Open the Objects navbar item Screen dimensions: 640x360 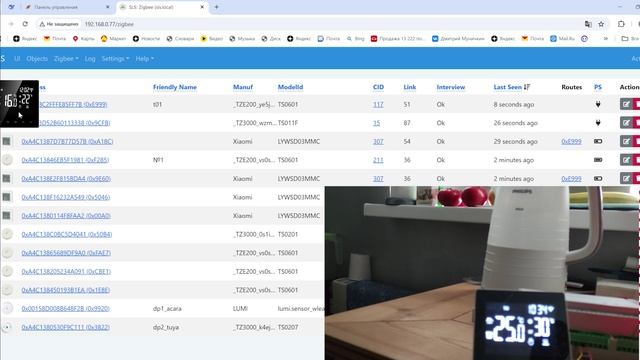pyautogui.click(x=37, y=59)
